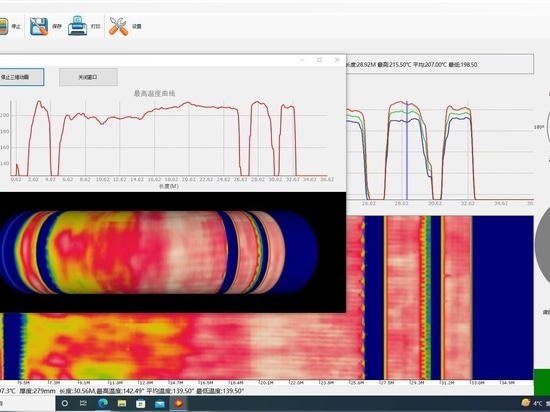Open Microsoft Store from the taskbar

pyautogui.click(x=141, y=403)
